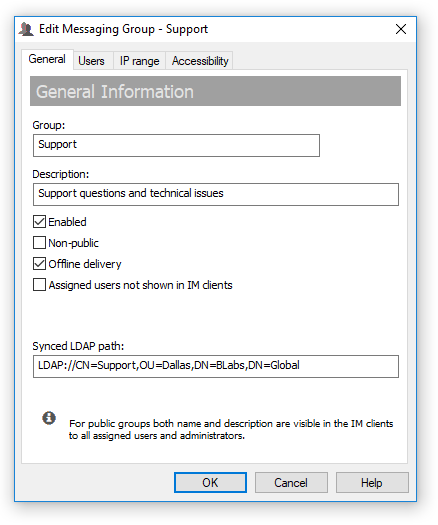Switch to the General tab
This screenshot has height=525, width=438.
(x=47, y=59)
